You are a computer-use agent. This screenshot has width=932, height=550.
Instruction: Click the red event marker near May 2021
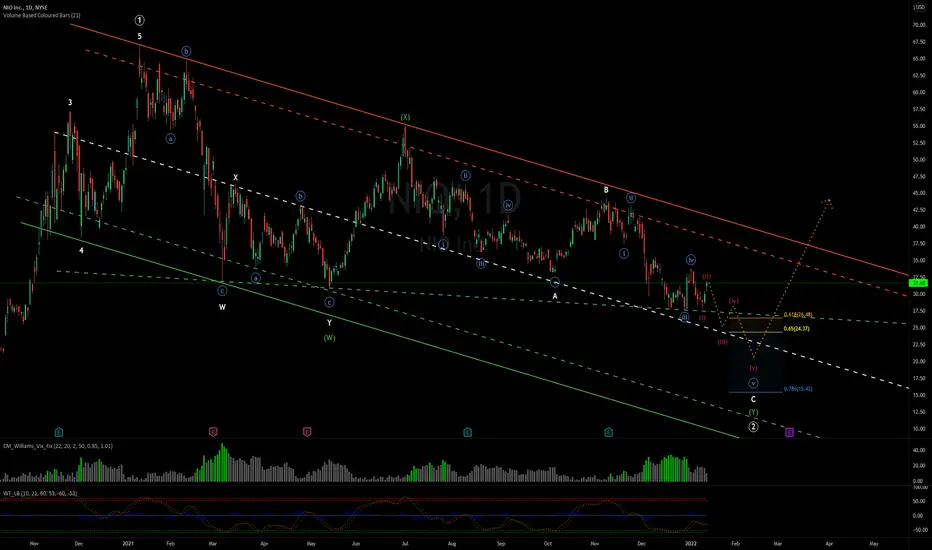(x=307, y=432)
